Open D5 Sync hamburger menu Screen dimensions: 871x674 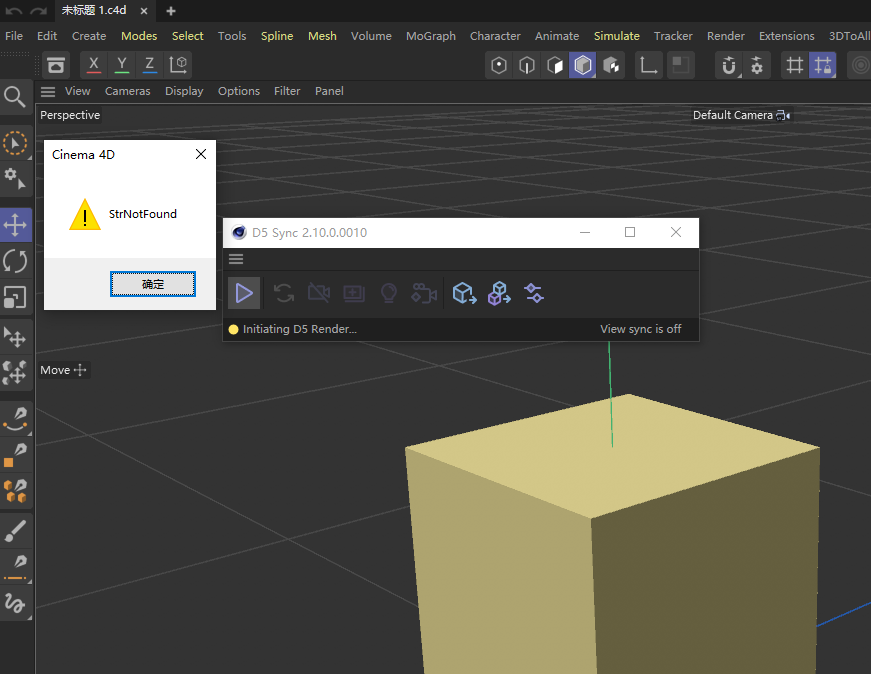236,259
